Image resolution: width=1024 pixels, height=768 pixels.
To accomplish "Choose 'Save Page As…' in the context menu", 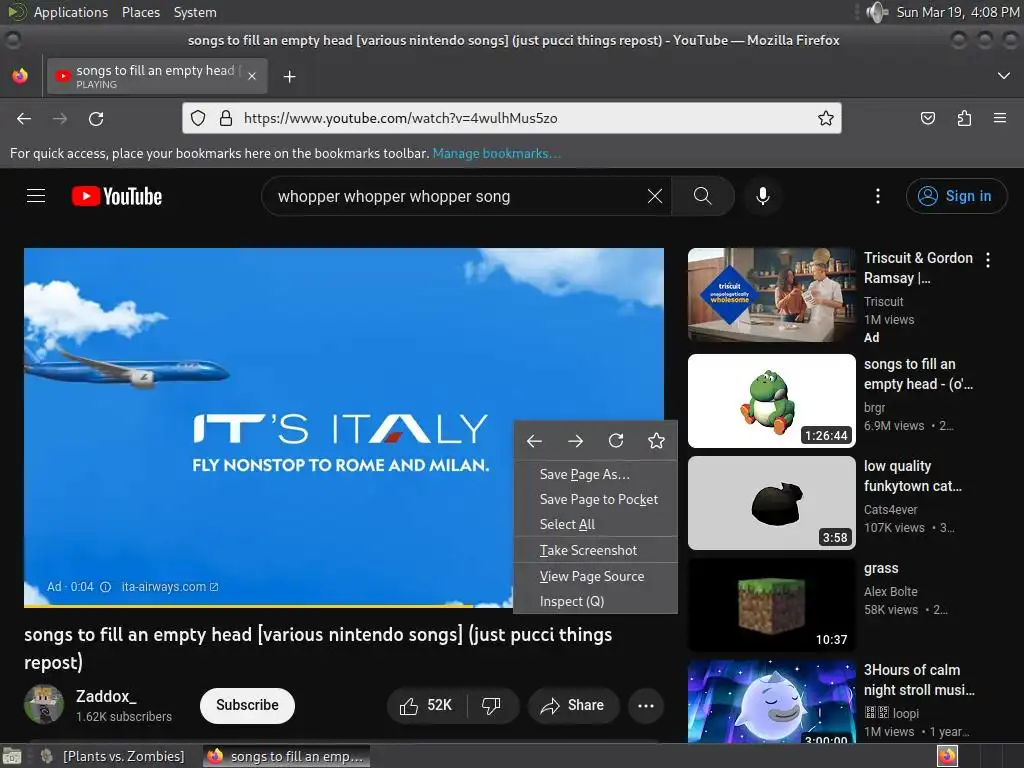I will (596, 474).
